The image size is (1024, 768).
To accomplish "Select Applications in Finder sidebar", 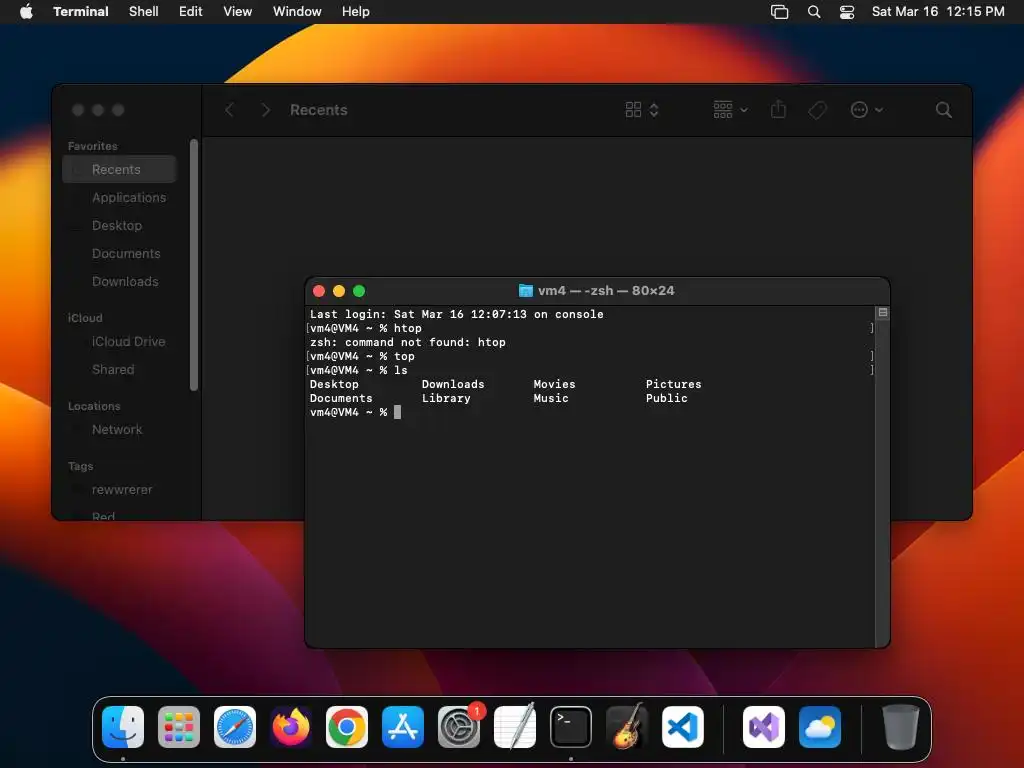I will (120, 197).
